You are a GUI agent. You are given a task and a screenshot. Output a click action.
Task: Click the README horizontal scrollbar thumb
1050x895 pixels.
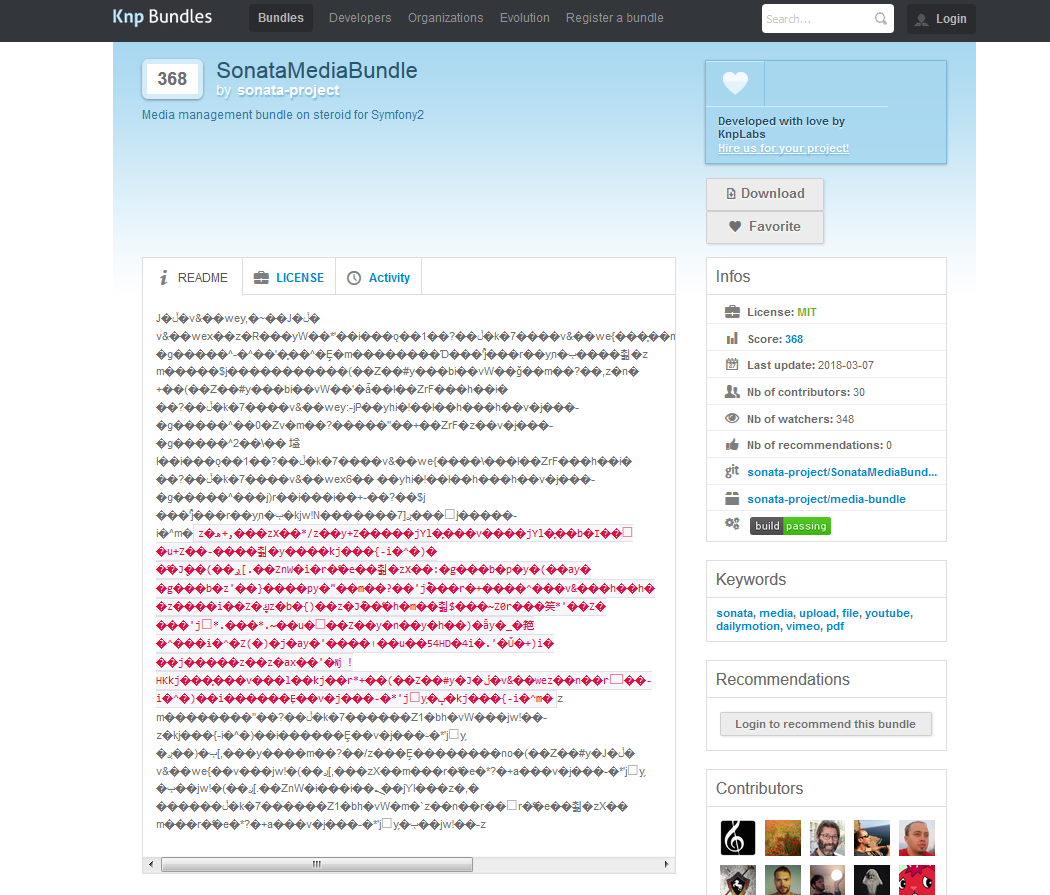tap(317, 864)
